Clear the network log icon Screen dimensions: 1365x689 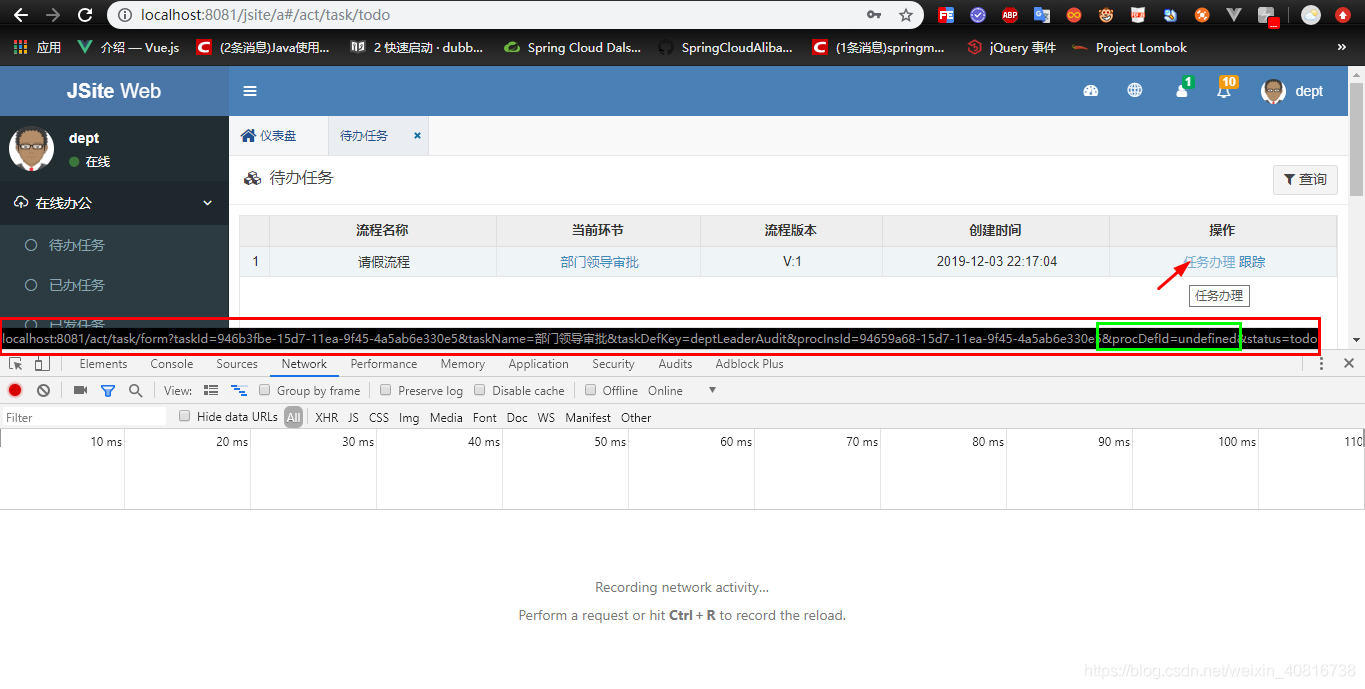[43, 390]
